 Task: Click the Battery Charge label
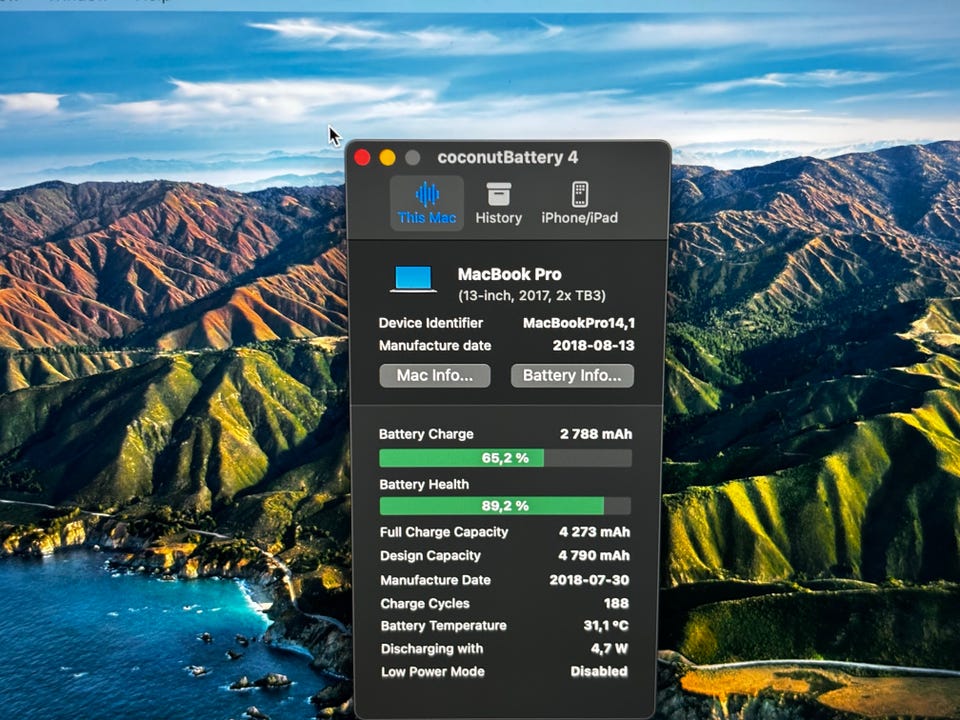[426, 434]
